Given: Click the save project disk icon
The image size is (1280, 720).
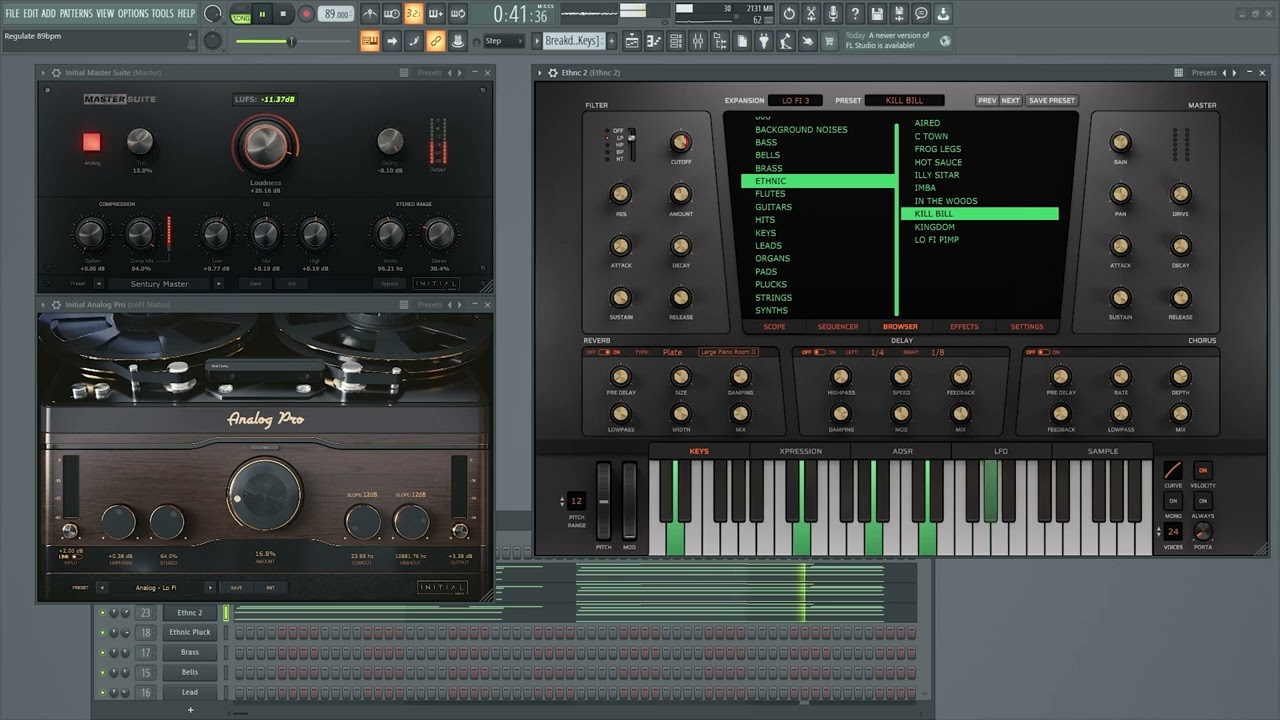Looking at the screenshot, I should [877, 14].
